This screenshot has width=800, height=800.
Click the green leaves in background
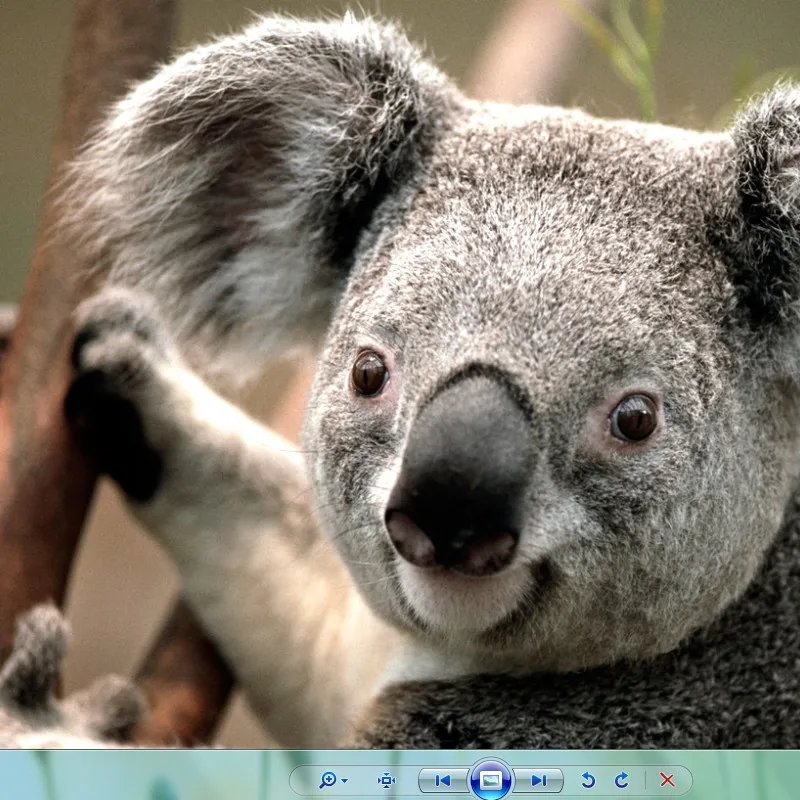click(630, 50)
